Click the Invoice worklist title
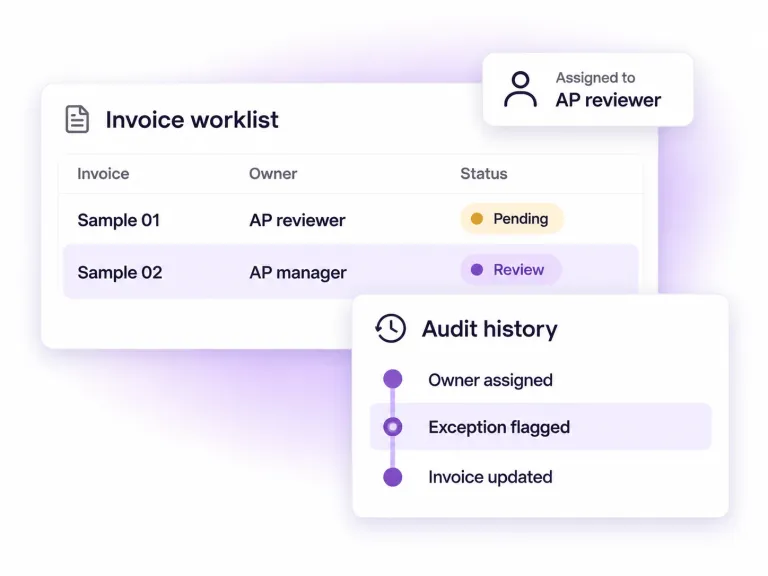The height and width of the screenshot is (576, 768). (x=192, y=120)
